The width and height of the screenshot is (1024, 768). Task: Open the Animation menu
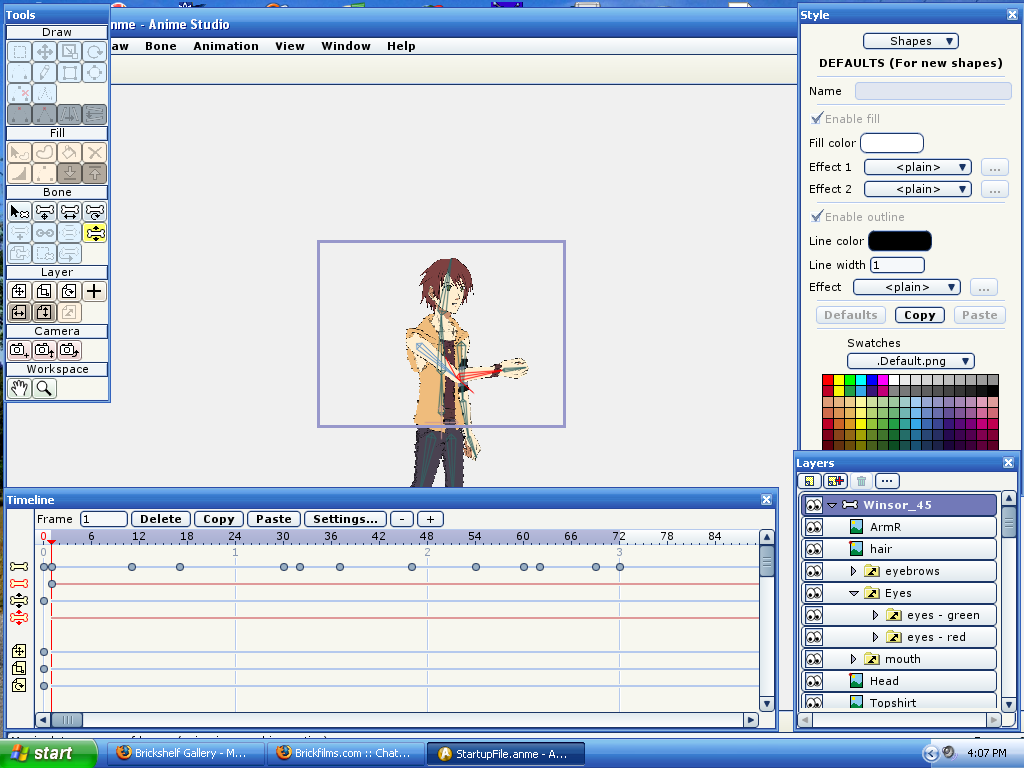tap(226, 46)
